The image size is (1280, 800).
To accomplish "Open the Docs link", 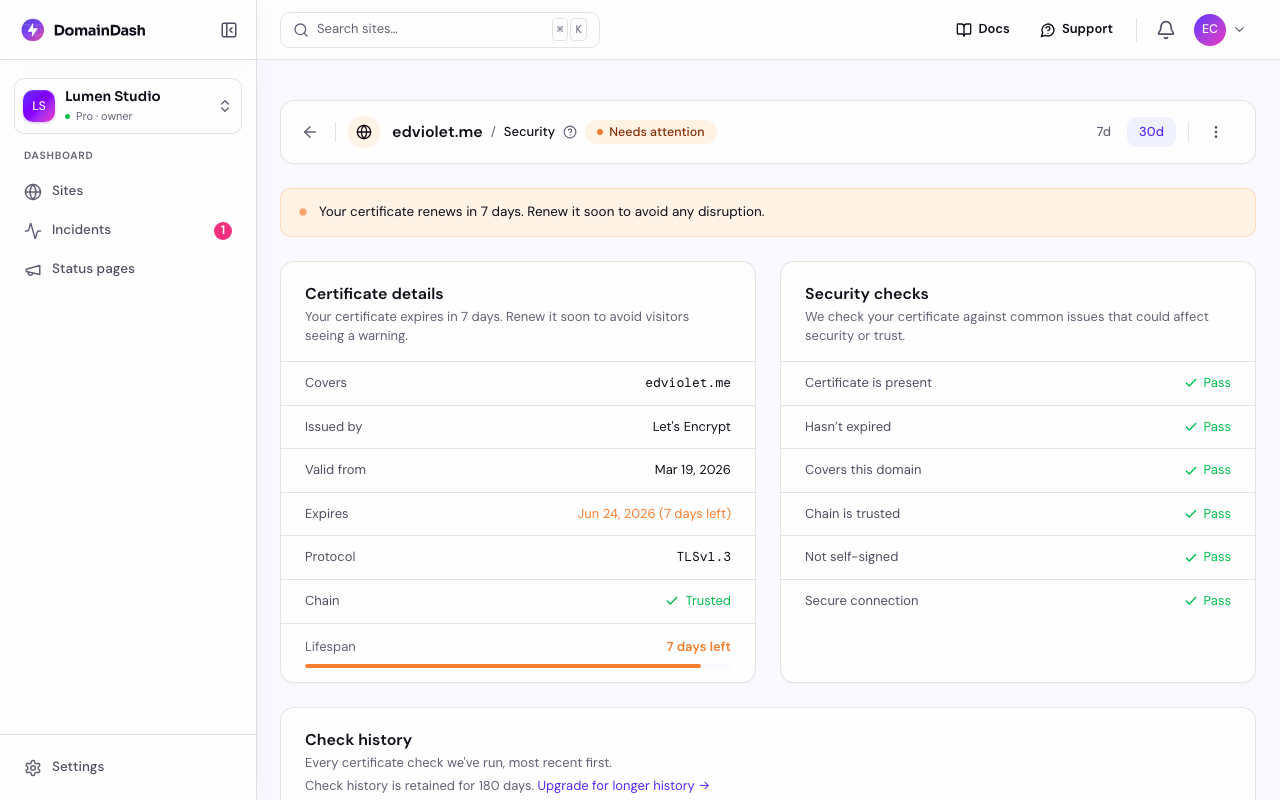I will (983, 30).
